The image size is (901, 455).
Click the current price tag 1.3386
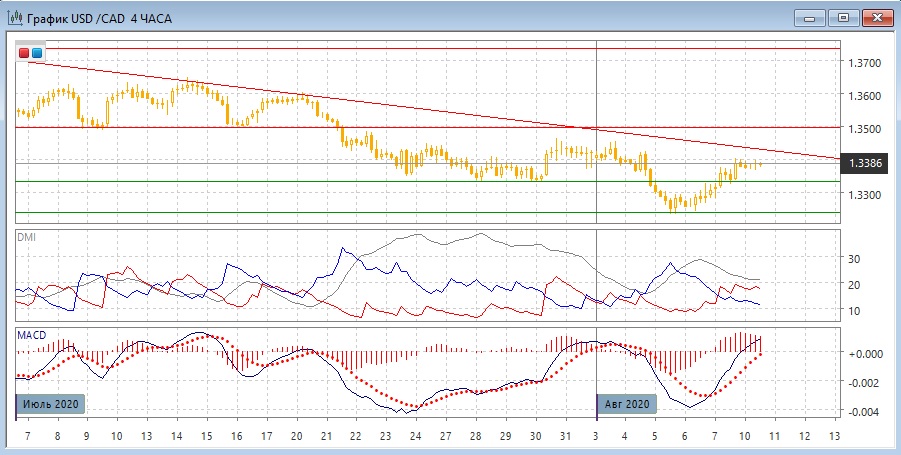pos(865,162)
